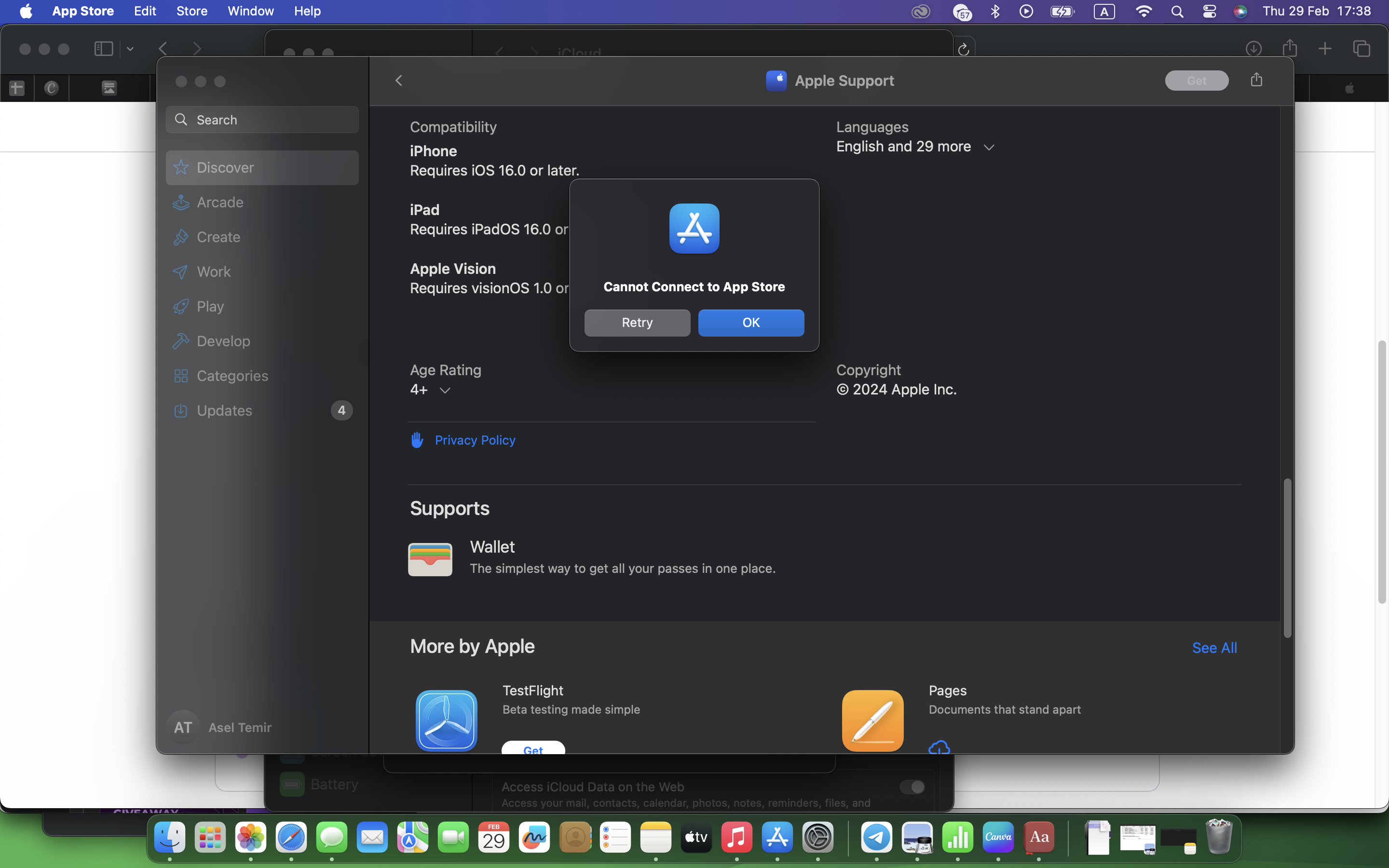Click the App Store back arrow
The image size is (1389, 868).
(x=399, y=81)
